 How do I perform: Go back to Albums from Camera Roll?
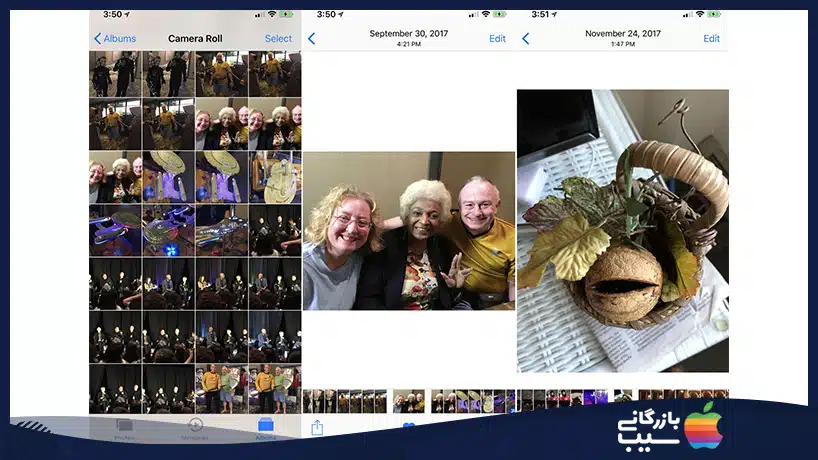114,39
